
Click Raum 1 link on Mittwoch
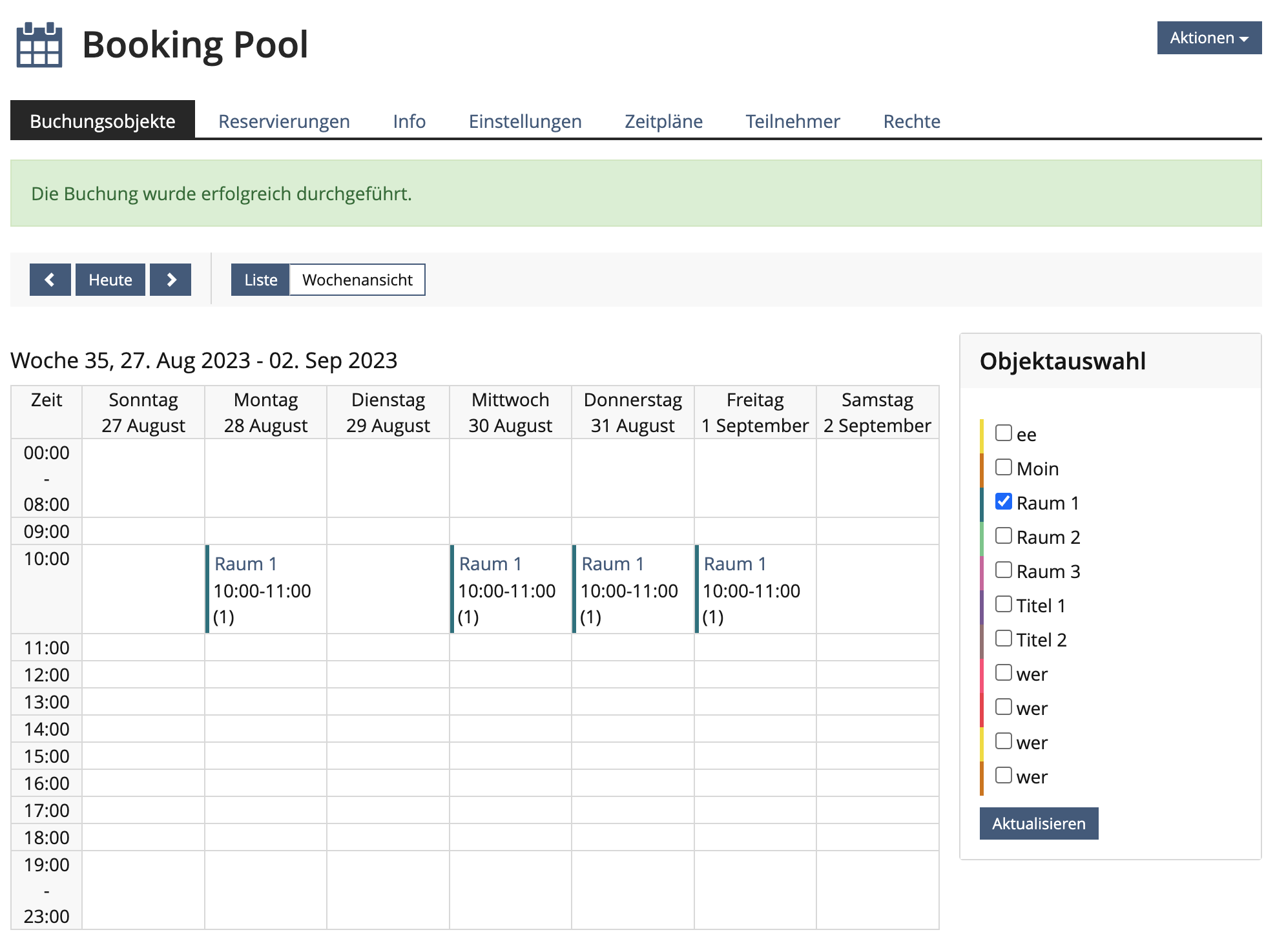pos(490,564)
